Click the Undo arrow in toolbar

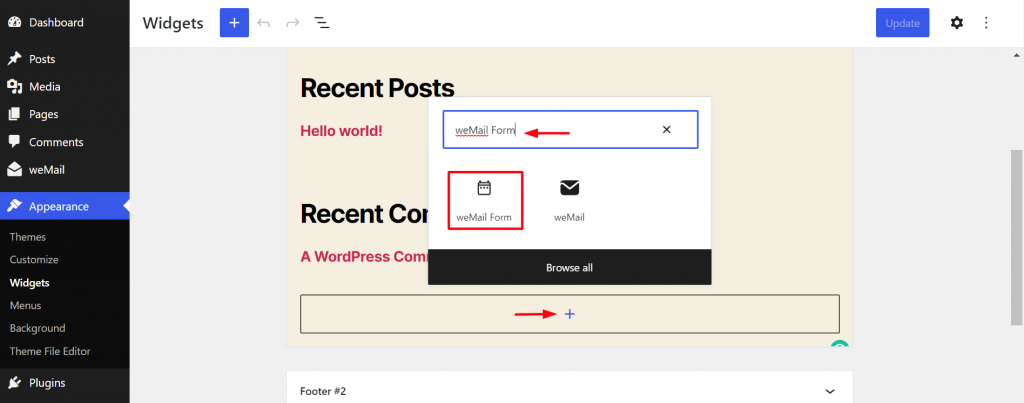coord(264,23)
